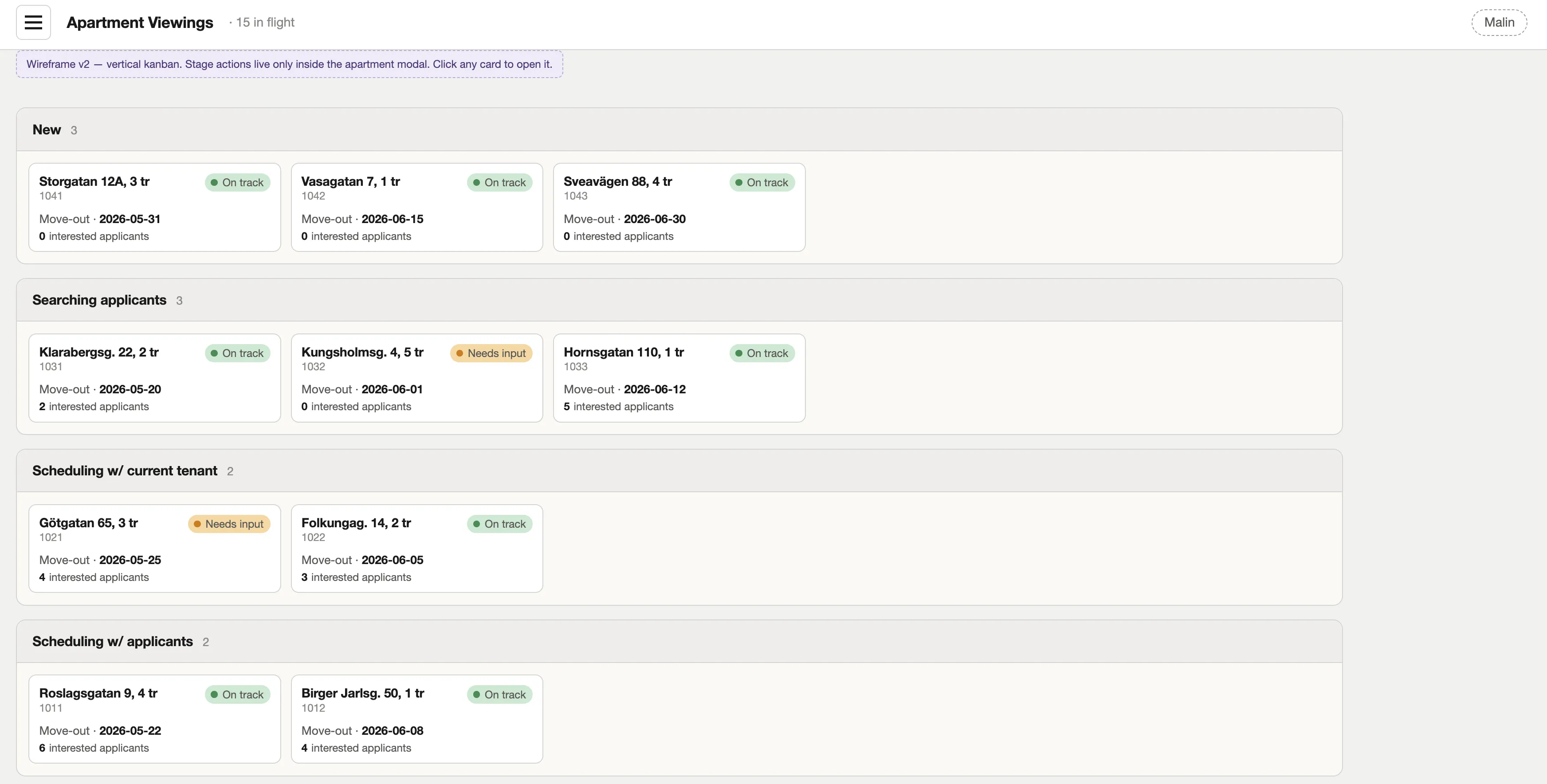Click the Malin user badge
Screen dimensions: 1547x784
(1499, 22)
